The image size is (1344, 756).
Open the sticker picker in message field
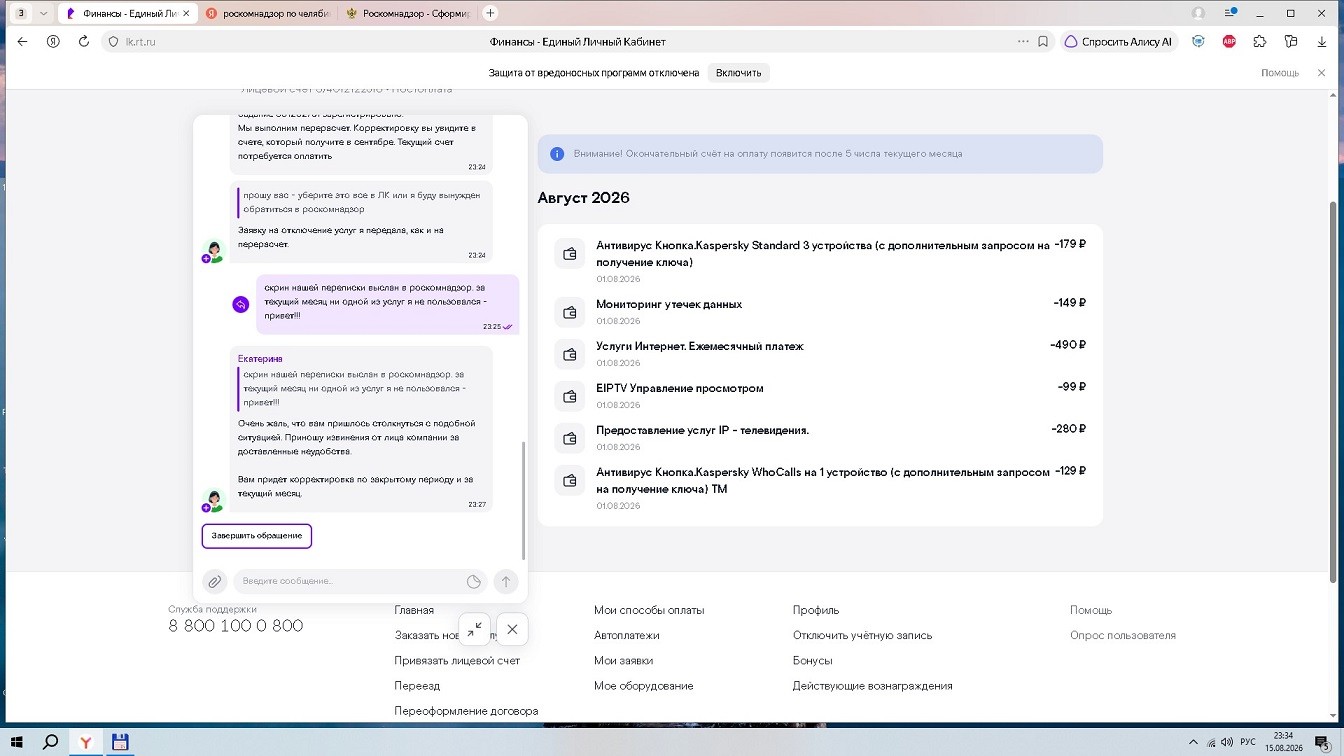coord(474,582)
